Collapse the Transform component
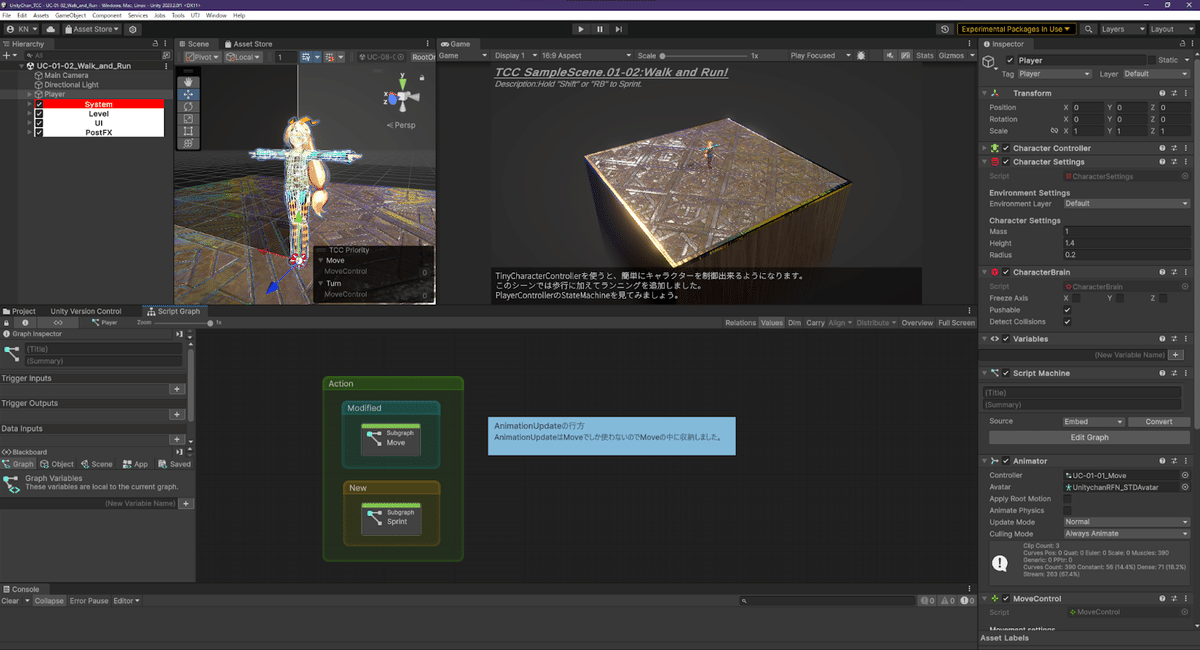This screenshot has height=650, width=1200. (x=984, y=93)
